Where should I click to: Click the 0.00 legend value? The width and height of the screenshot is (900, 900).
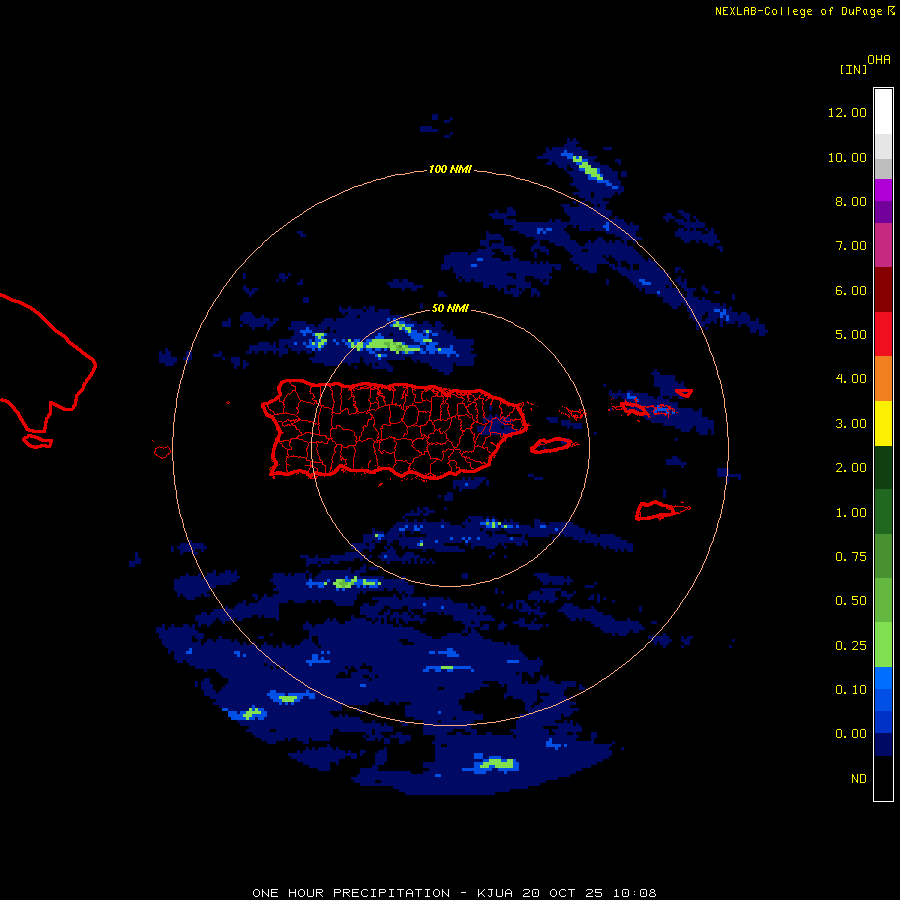[x=851, y=734]
